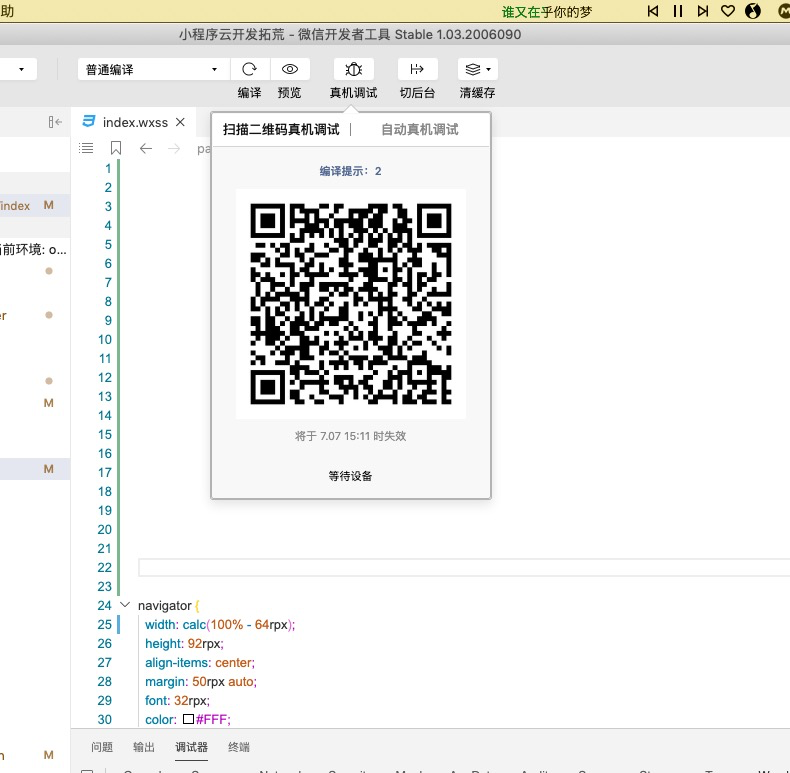790x773 pixels.
Task: Click the globe icon in menu bar
Action: click(x=753, y=11)
